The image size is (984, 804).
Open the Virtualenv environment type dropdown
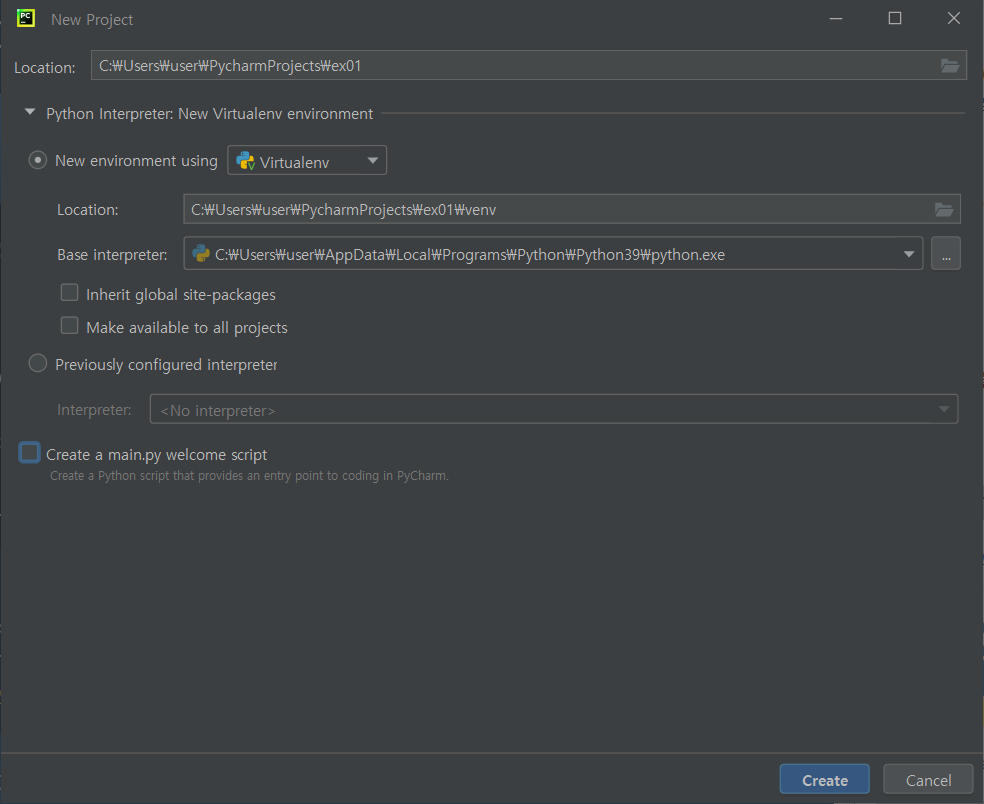tap(307, 161)
